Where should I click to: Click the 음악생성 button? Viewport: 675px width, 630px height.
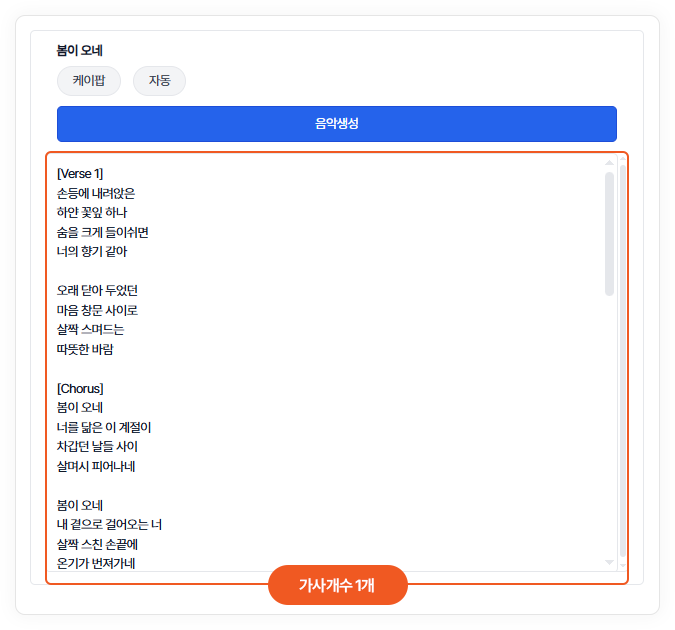pos(336,124)
